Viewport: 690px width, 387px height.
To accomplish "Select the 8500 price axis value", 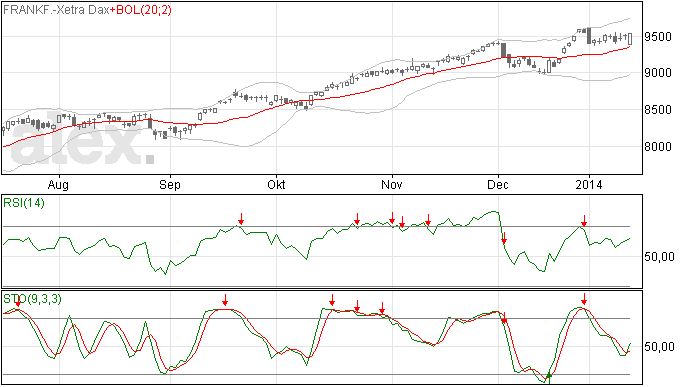I will (658, 110).
